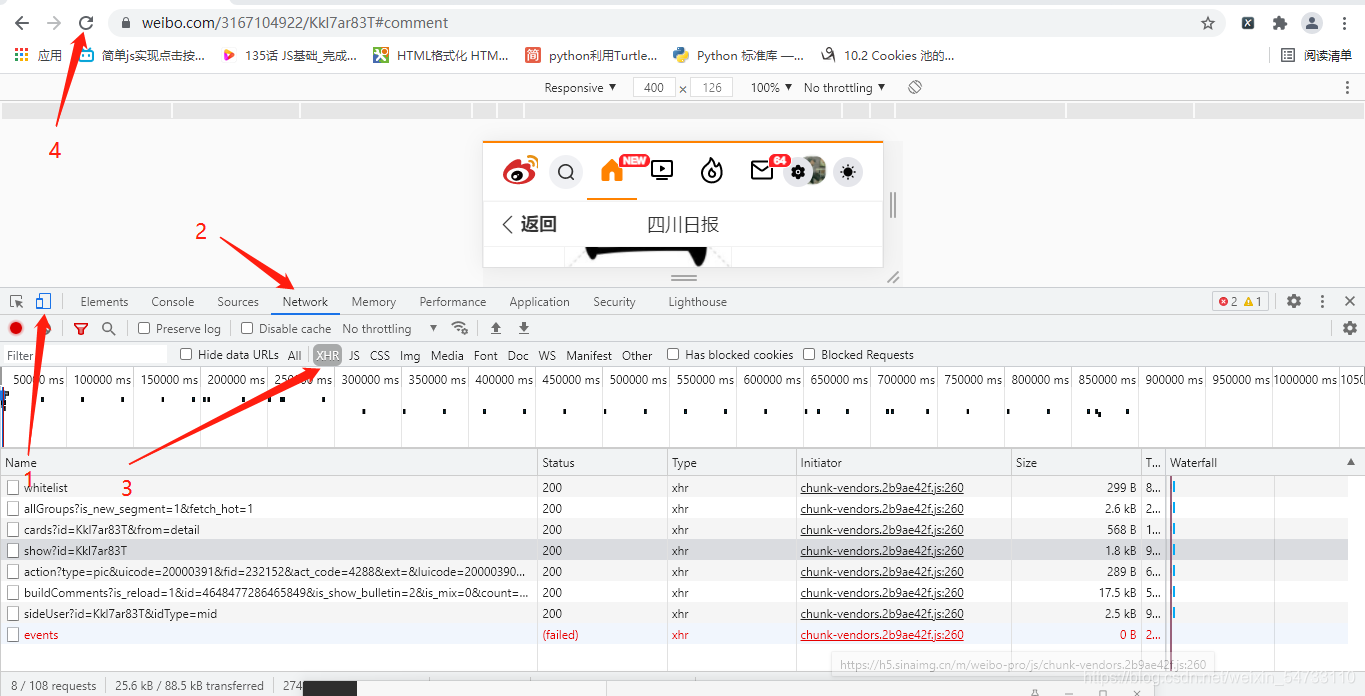Screen dimensions: 1365x696
Task: Open the Weibo video icon
Action: [662, 171]
